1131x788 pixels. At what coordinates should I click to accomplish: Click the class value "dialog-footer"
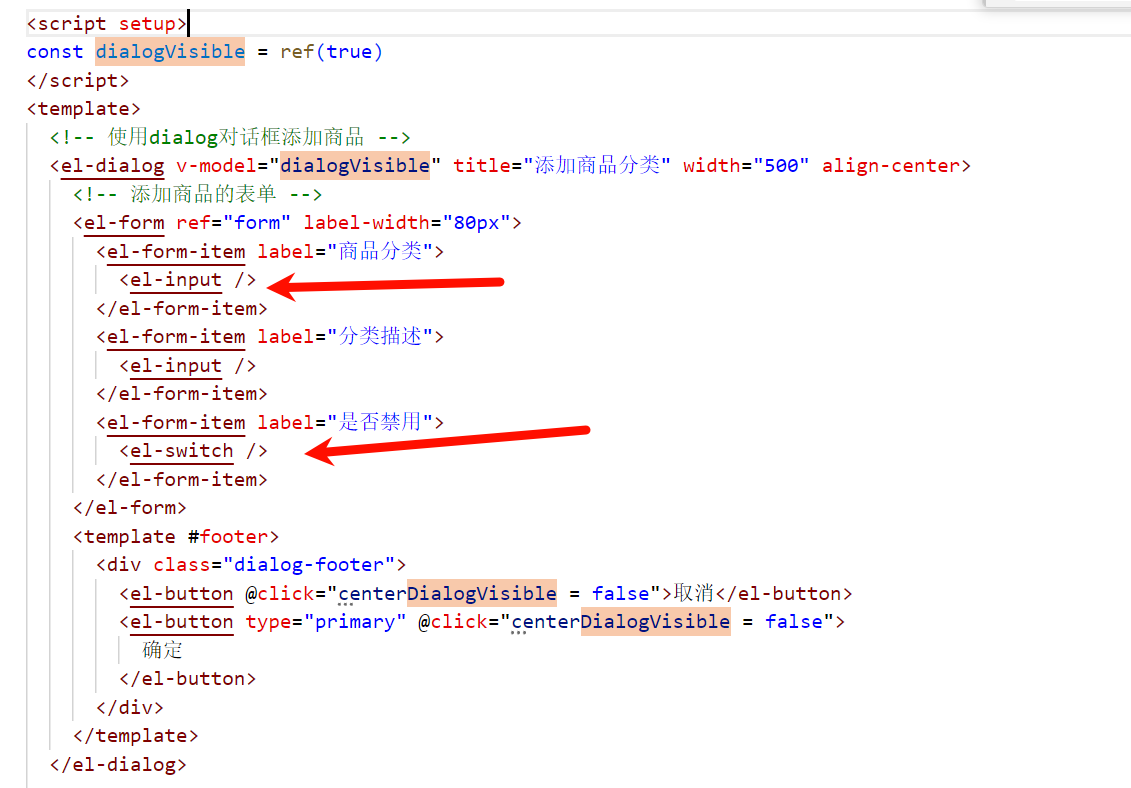coord(309,565)
